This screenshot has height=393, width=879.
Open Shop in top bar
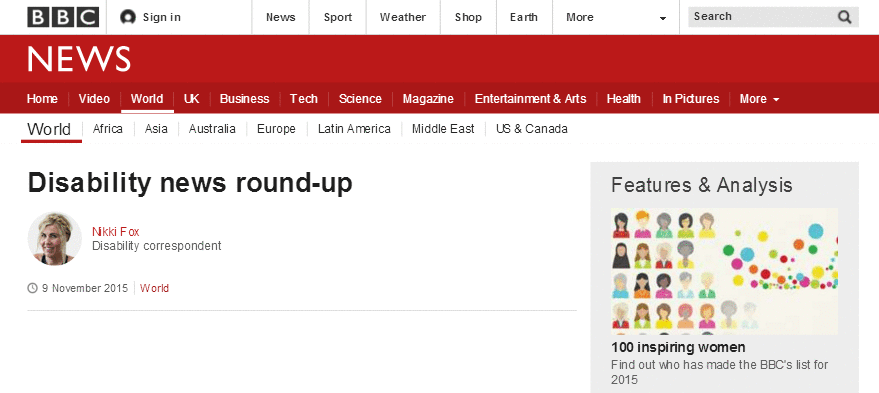[x=468, y=17]
